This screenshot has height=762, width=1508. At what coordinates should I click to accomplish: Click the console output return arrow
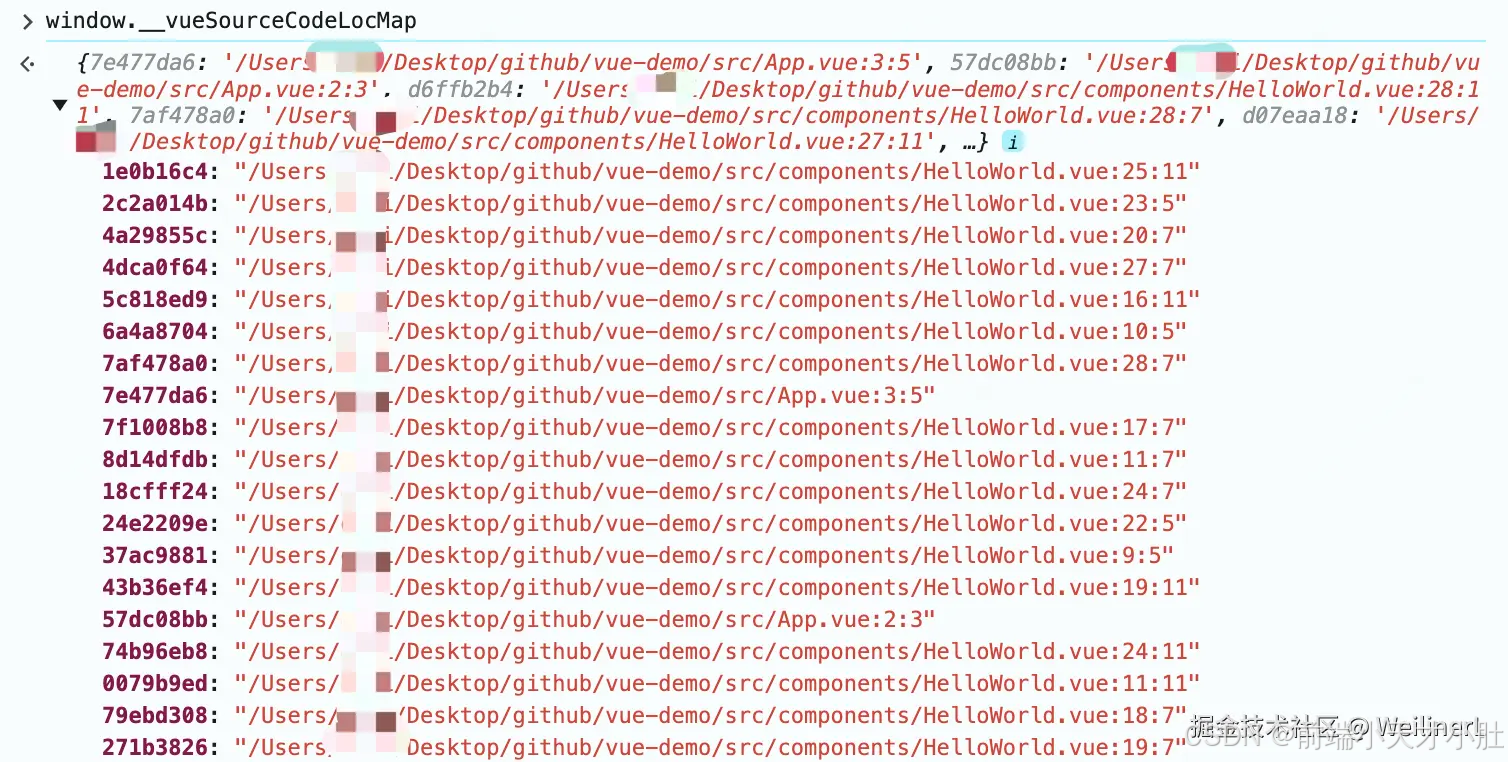pos(27,65)
